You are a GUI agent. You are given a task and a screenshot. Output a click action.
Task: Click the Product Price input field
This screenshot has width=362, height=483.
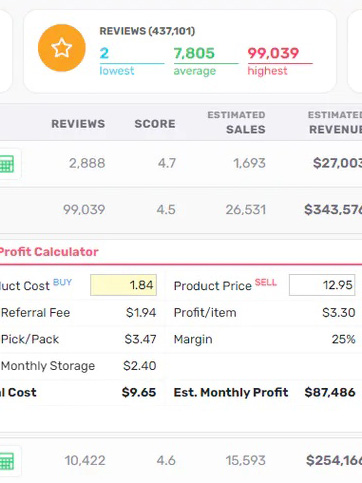coord(322,285)
